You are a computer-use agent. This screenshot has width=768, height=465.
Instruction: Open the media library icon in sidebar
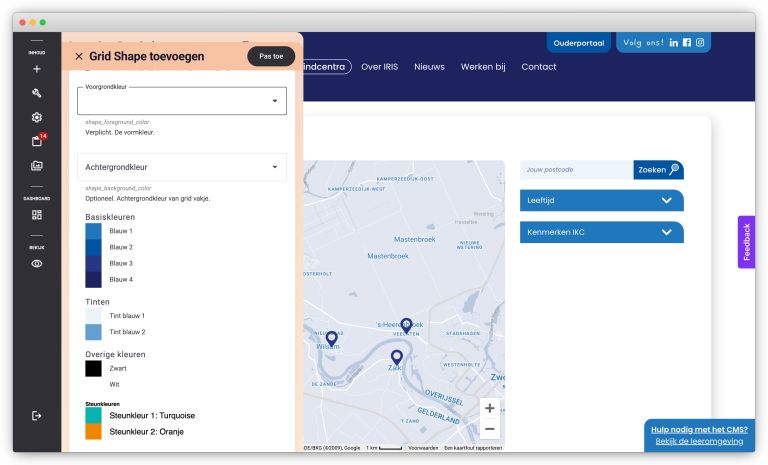(37, 166)
